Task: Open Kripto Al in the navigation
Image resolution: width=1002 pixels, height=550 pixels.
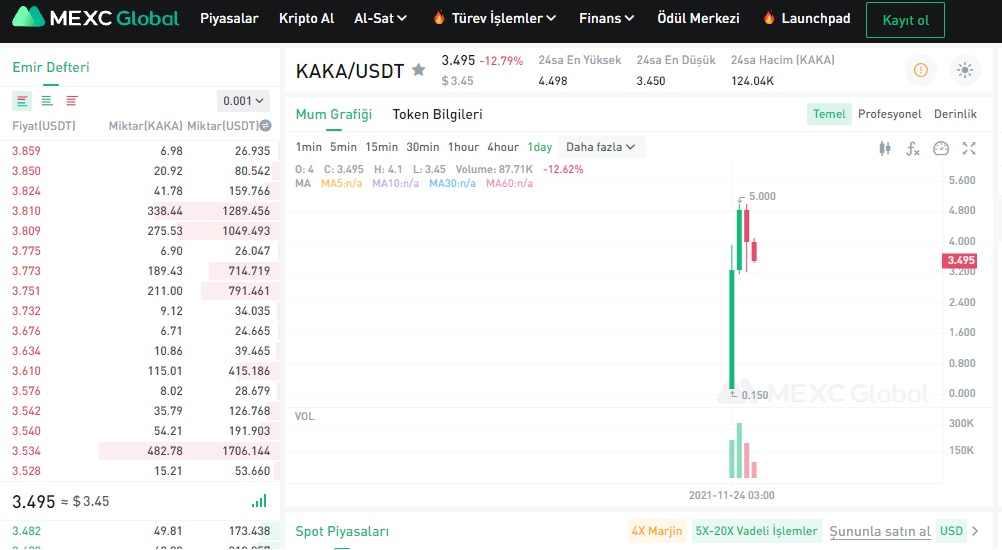Action: [x=307, y=19]
